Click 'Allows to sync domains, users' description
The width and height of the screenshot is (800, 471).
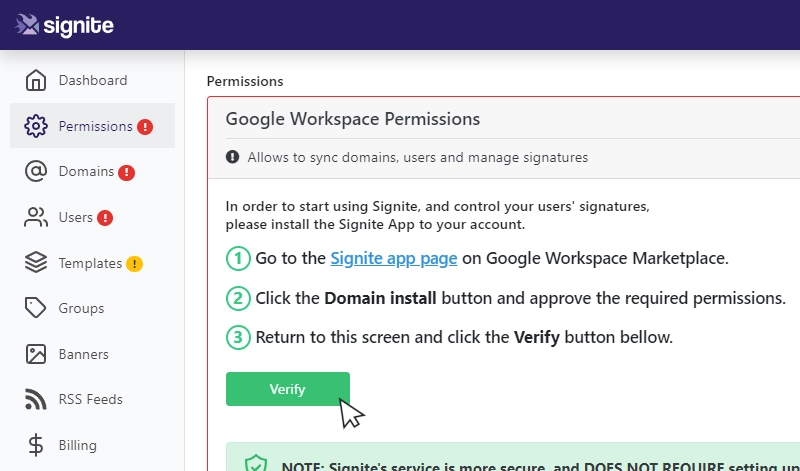417,157
